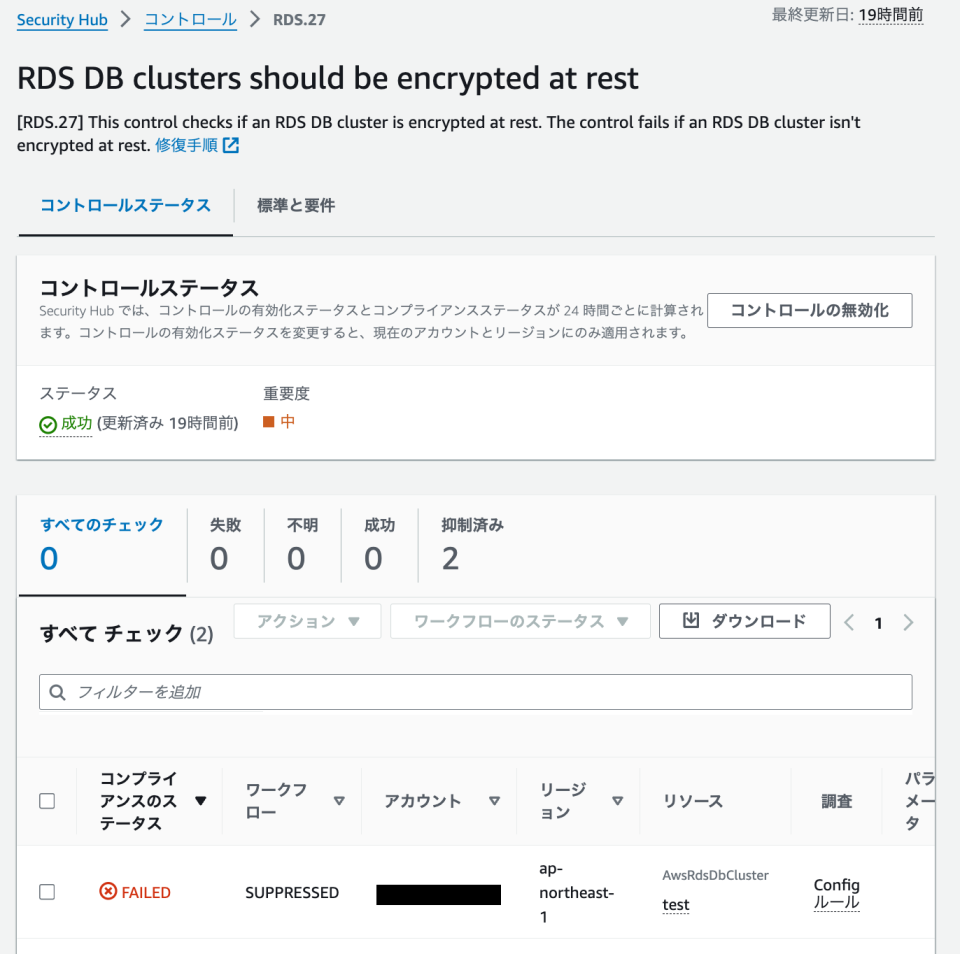960x954 pixels.
Task: Toggle the select-all checkbox in table header
Action: pos(46,801)
